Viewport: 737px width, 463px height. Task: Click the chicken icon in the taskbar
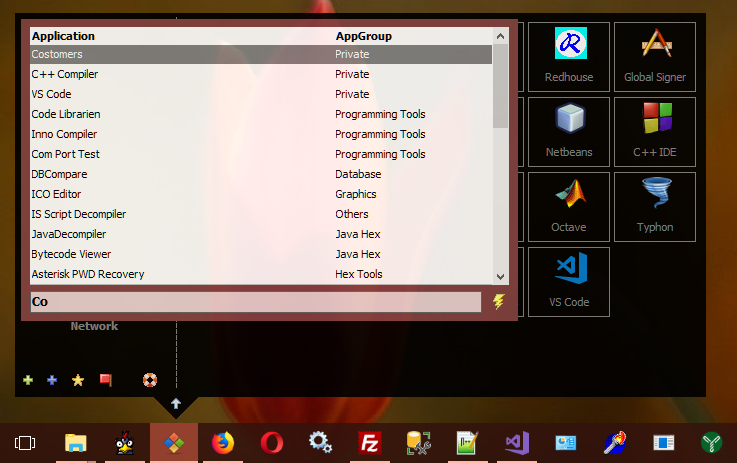click(x=125, y=443)
